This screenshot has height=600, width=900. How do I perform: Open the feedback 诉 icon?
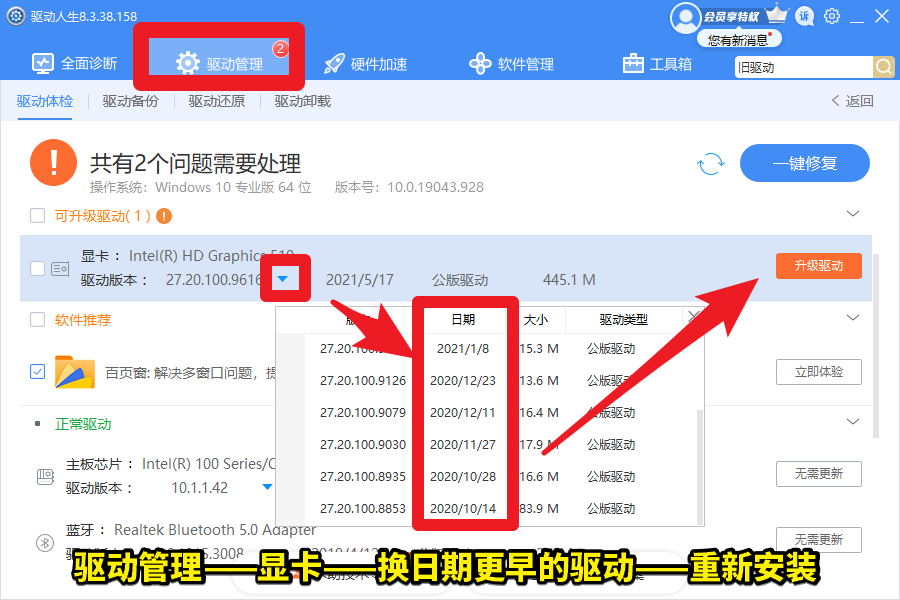pyautogui.click(x=805, y=16)
